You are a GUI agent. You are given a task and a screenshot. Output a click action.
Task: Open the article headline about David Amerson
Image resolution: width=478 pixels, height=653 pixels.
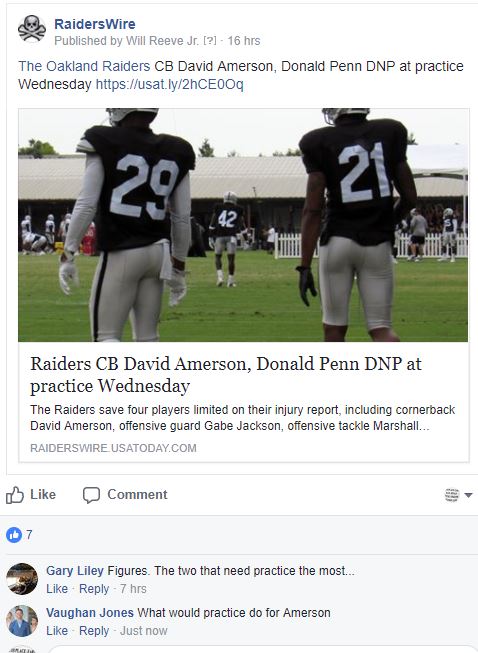pyautogui.click(x=225, y=375)
